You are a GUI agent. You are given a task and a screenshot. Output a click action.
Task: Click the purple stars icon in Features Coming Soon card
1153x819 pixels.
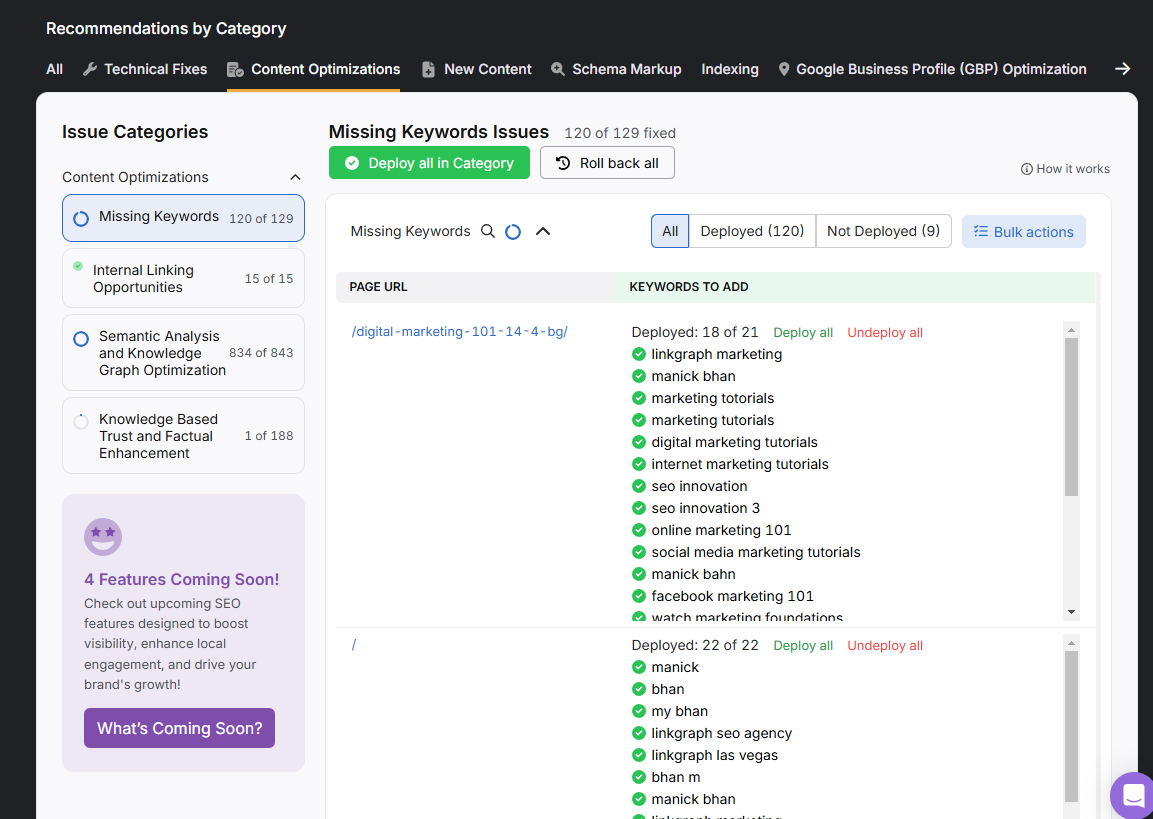click(x=103, y=537)
